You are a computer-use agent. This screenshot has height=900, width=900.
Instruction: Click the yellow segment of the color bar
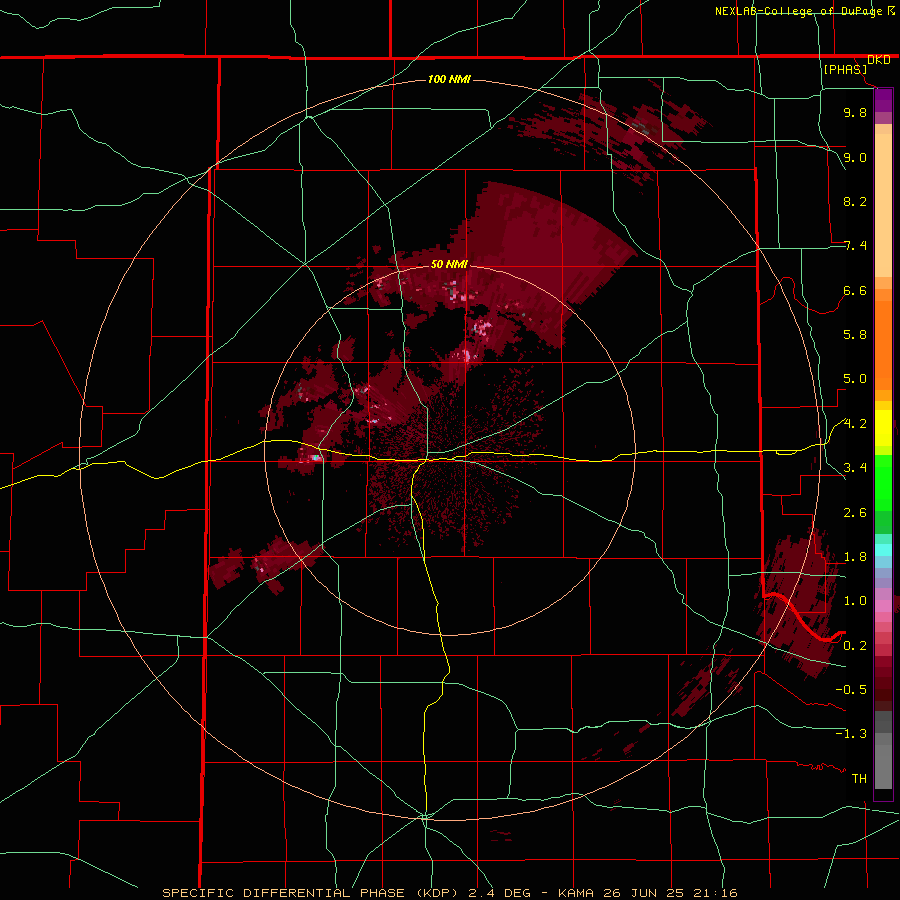point(883,428)
